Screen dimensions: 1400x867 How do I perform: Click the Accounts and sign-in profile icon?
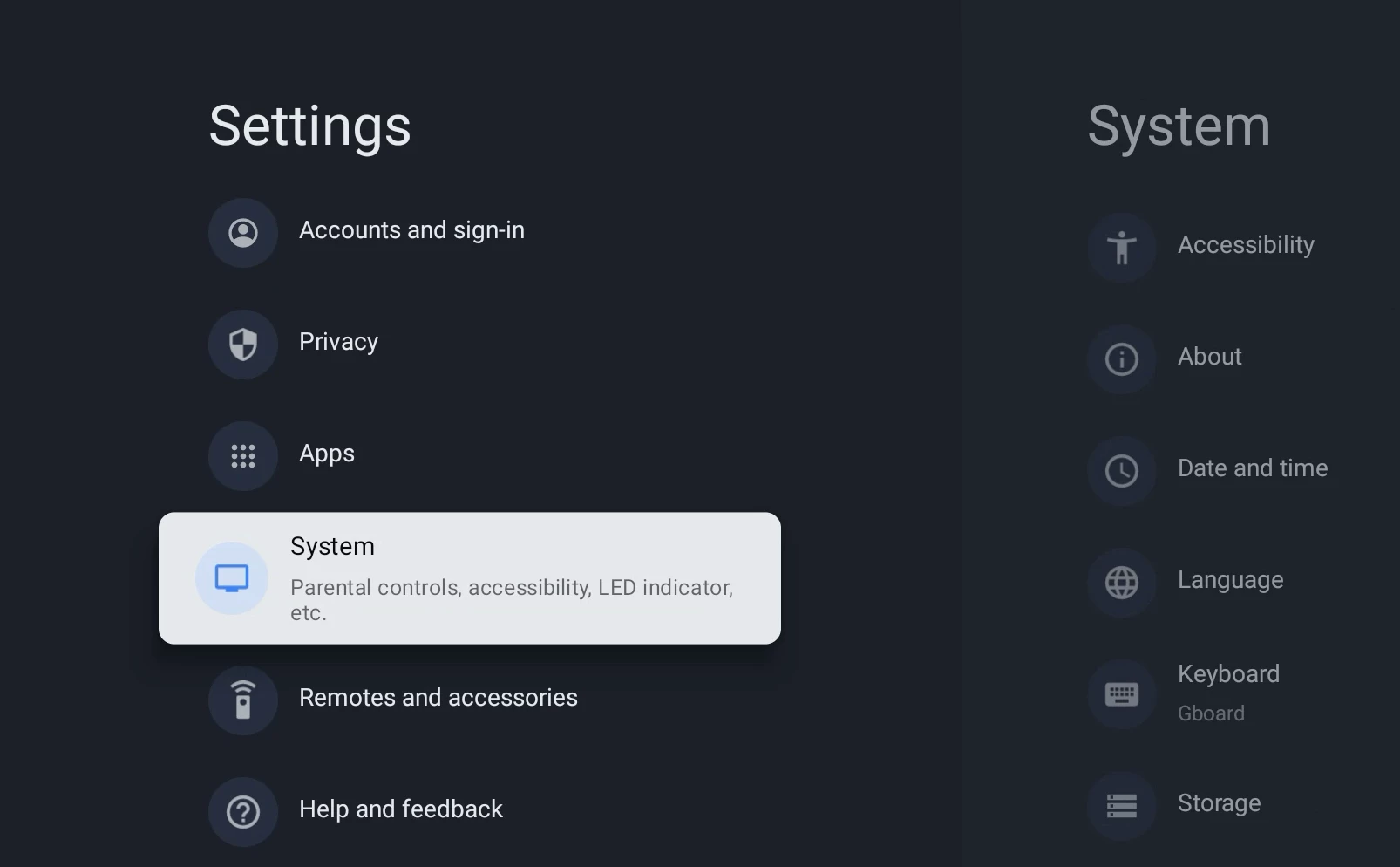coord(243,233)
